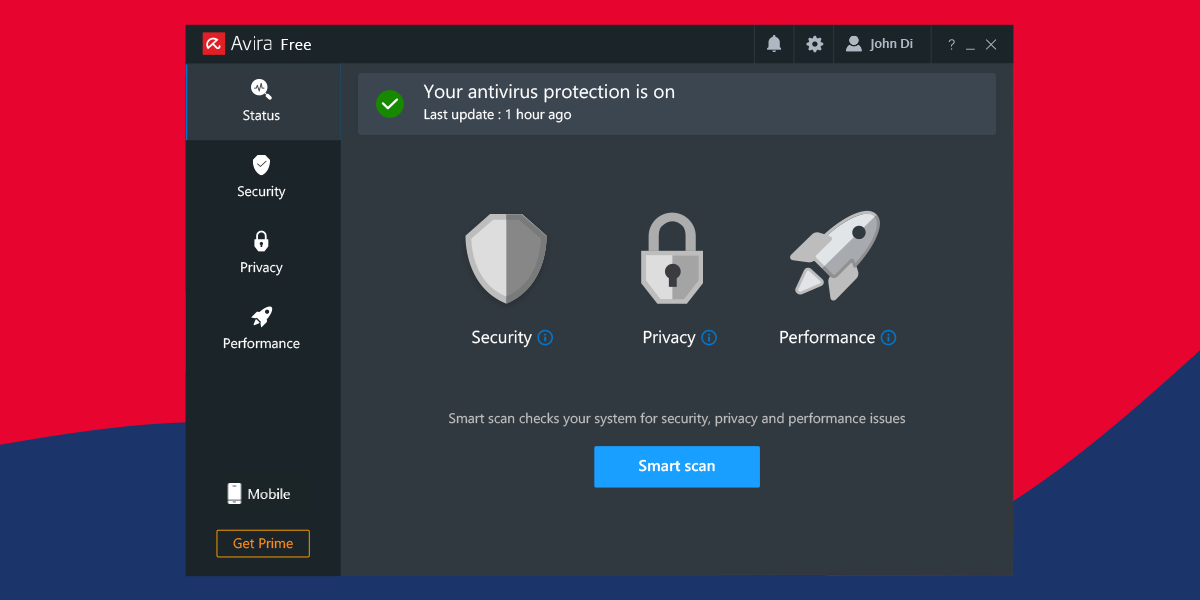
Task: Click the Get Prime button
Action: 262,543
